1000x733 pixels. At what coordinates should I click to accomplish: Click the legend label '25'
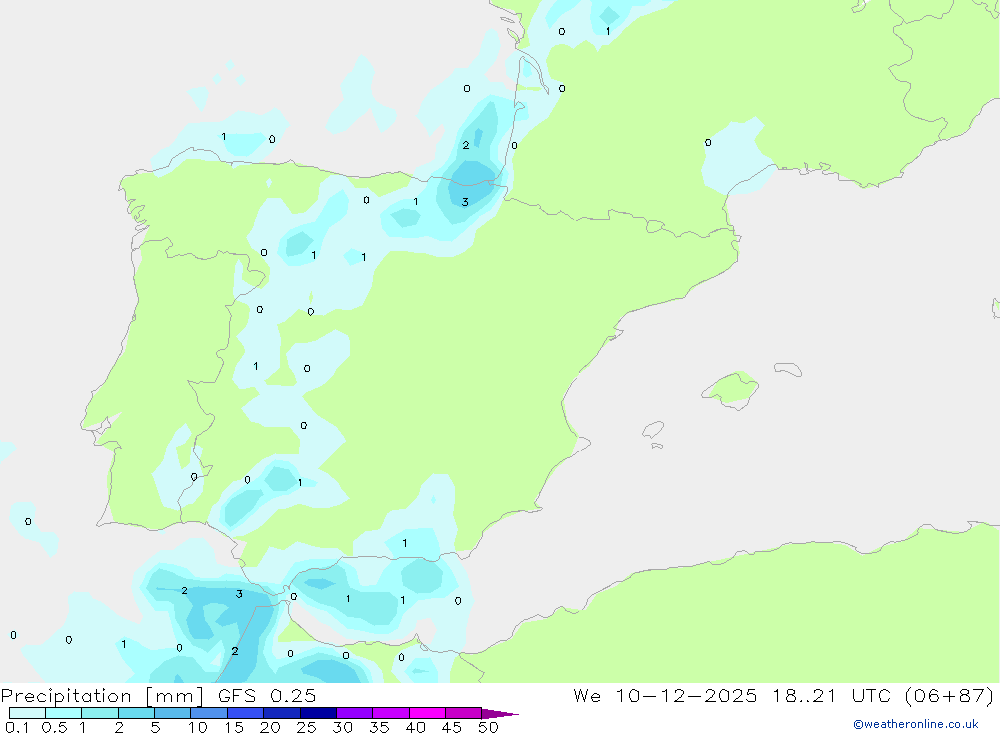307,727
